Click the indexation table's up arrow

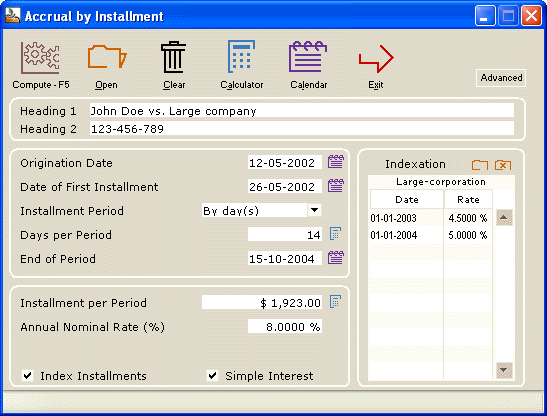pyautogui.click(x=504, y=217)
